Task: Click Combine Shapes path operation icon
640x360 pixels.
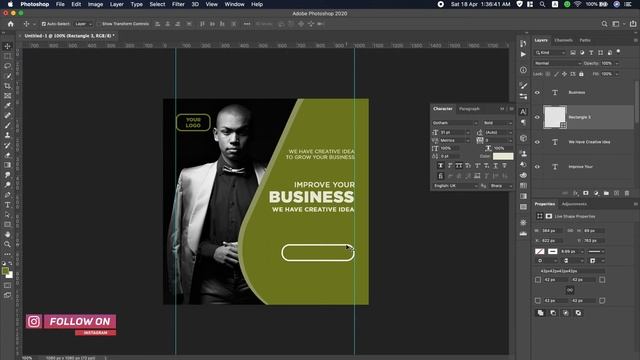Action: tap(540, 313)
